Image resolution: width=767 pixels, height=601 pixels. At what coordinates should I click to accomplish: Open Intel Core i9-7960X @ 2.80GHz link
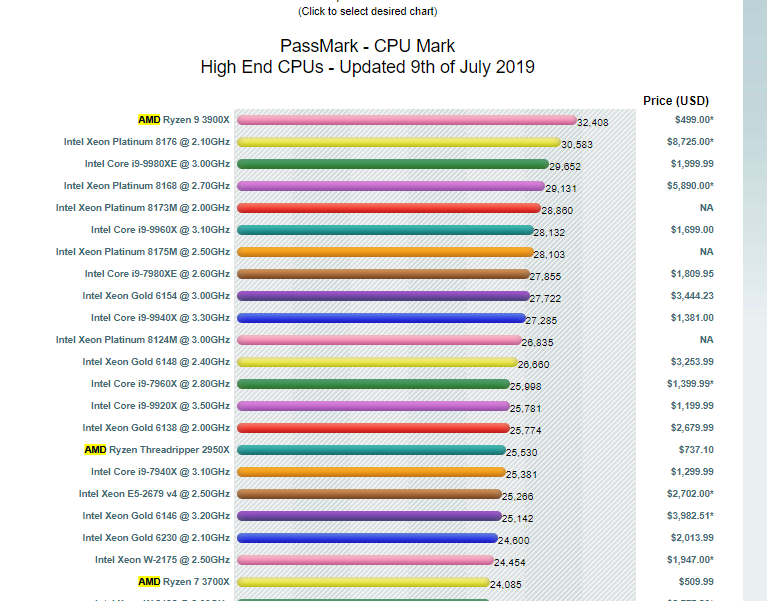coord(160,384)
